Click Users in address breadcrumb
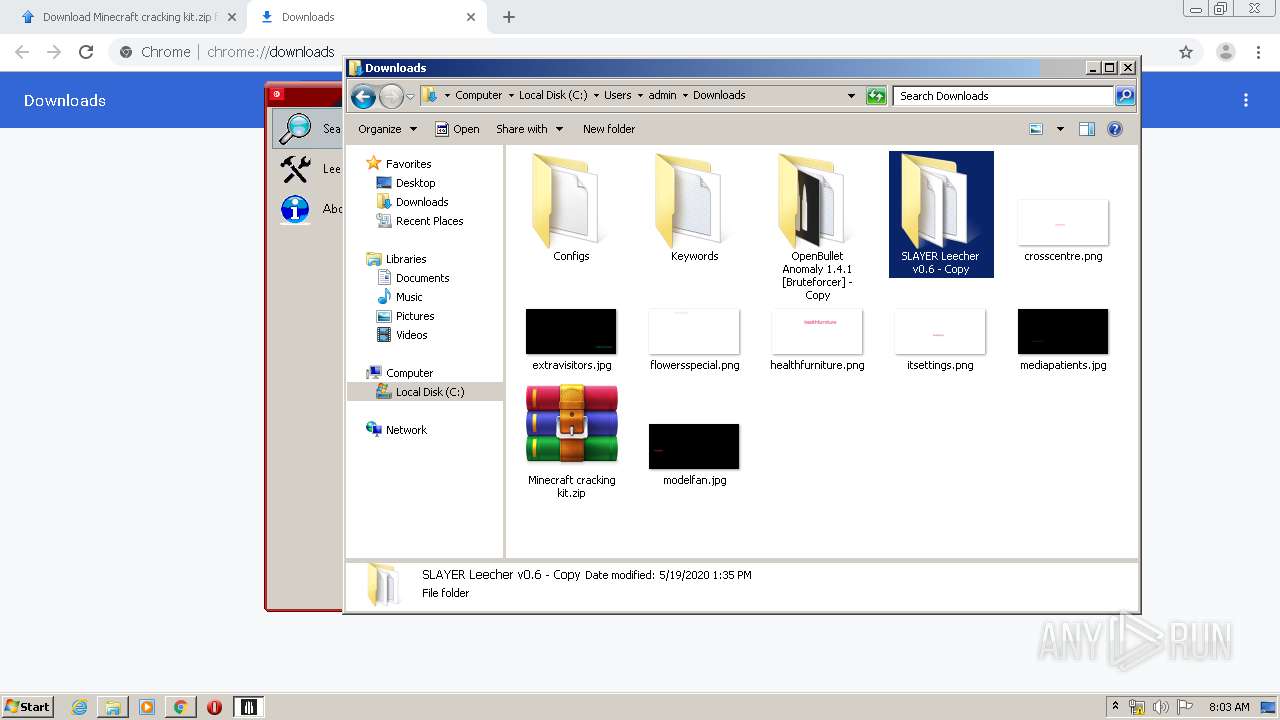 click(617, 95)
